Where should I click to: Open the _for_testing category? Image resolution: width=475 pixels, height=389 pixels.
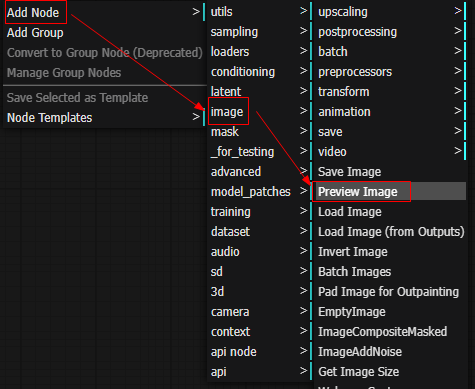[260, 152]
